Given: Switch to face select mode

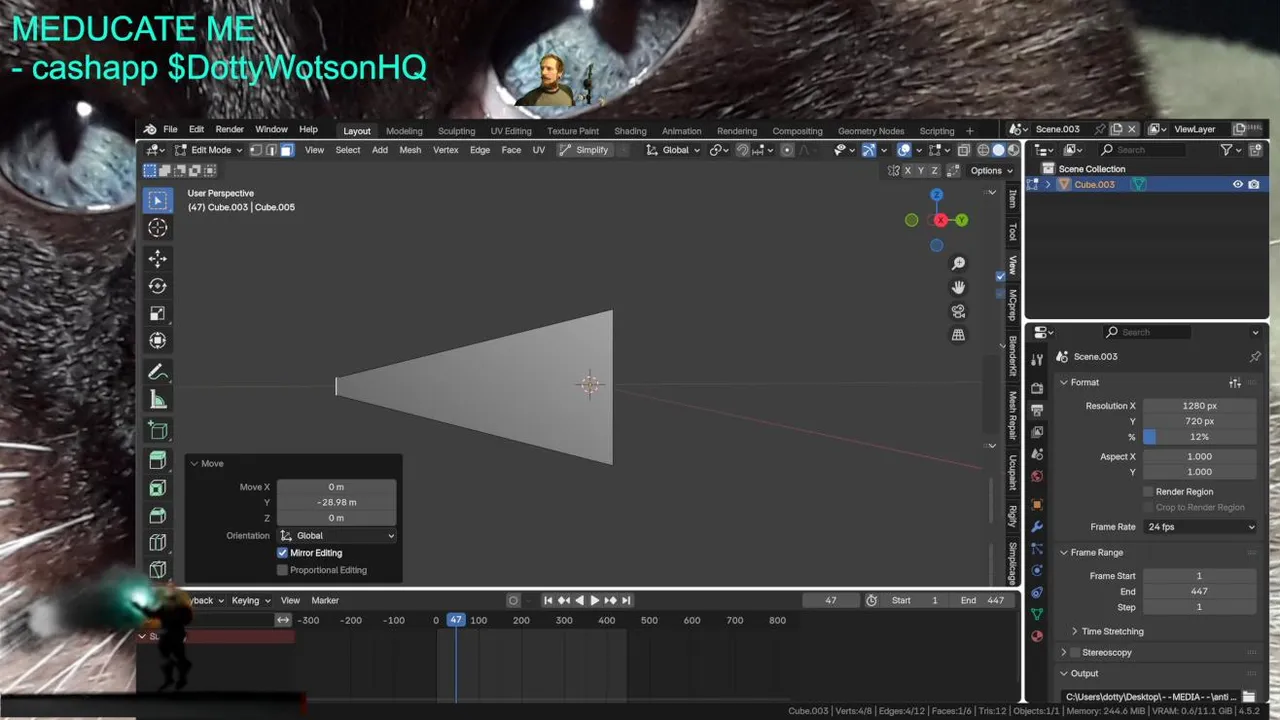Looking at the screenshot, I should coord(287,150).
